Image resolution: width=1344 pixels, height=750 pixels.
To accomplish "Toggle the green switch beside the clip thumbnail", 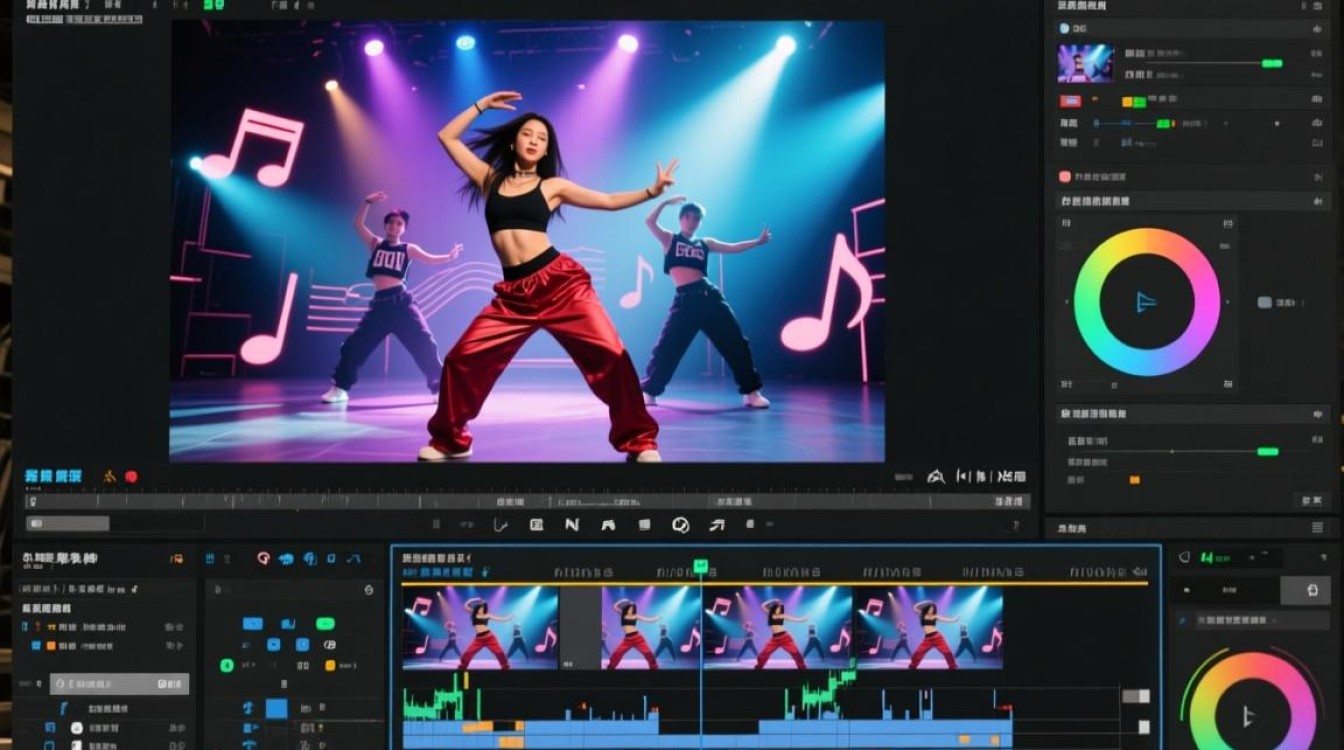I will [1272, 63].
